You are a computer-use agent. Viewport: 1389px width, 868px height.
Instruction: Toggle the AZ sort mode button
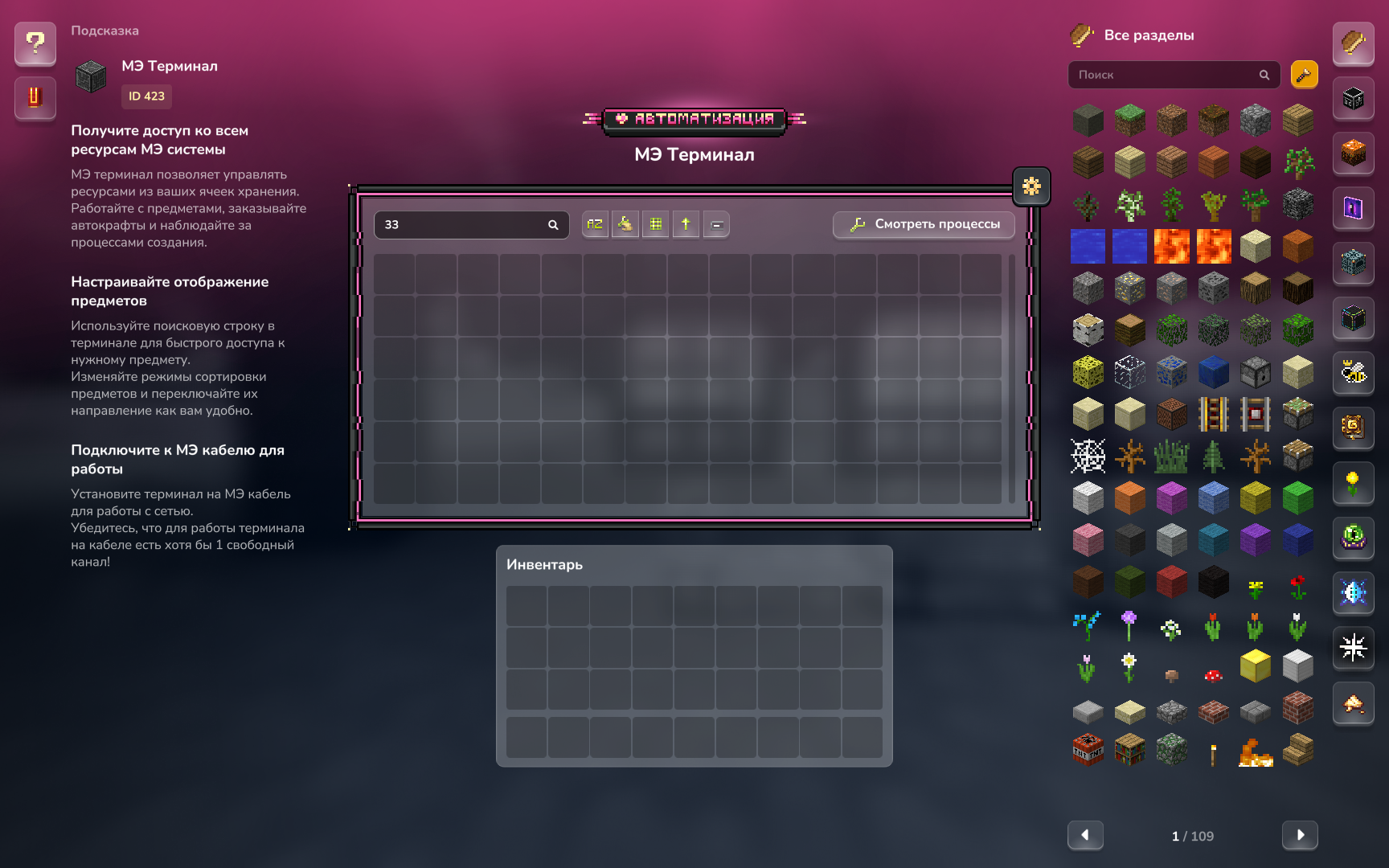[595, 224]
